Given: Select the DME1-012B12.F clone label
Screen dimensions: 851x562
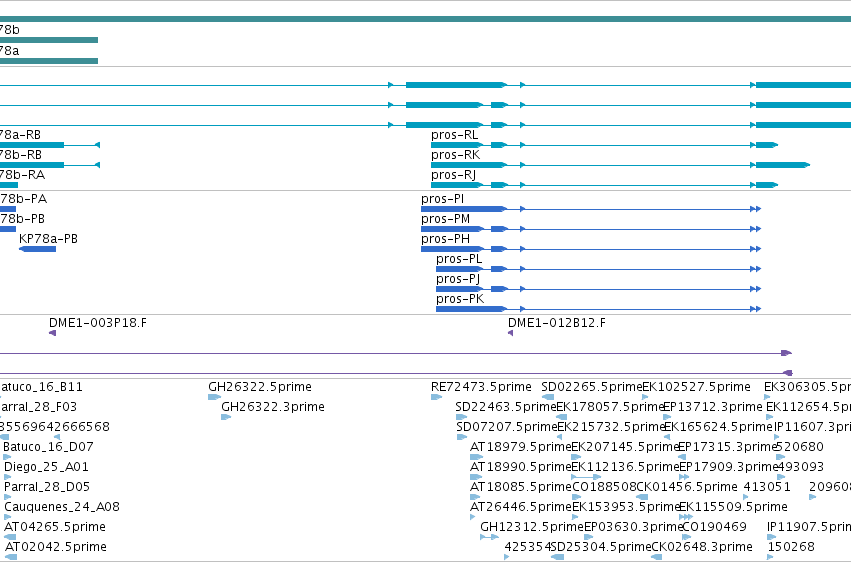Looking at the screenshot, I should (557, 323).
